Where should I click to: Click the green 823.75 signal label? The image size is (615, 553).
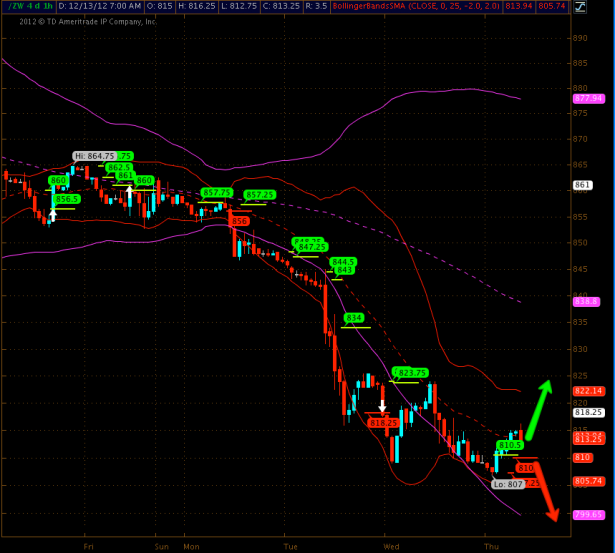pos(413,372)
